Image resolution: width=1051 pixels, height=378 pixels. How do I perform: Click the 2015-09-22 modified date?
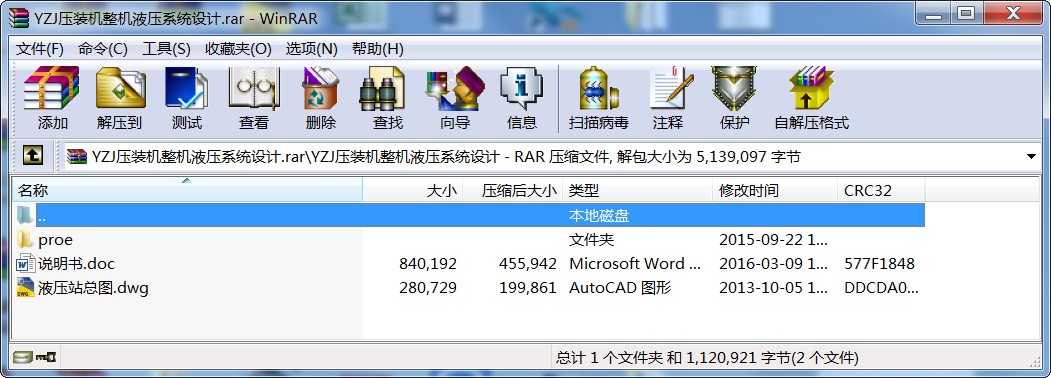[774, 239]
